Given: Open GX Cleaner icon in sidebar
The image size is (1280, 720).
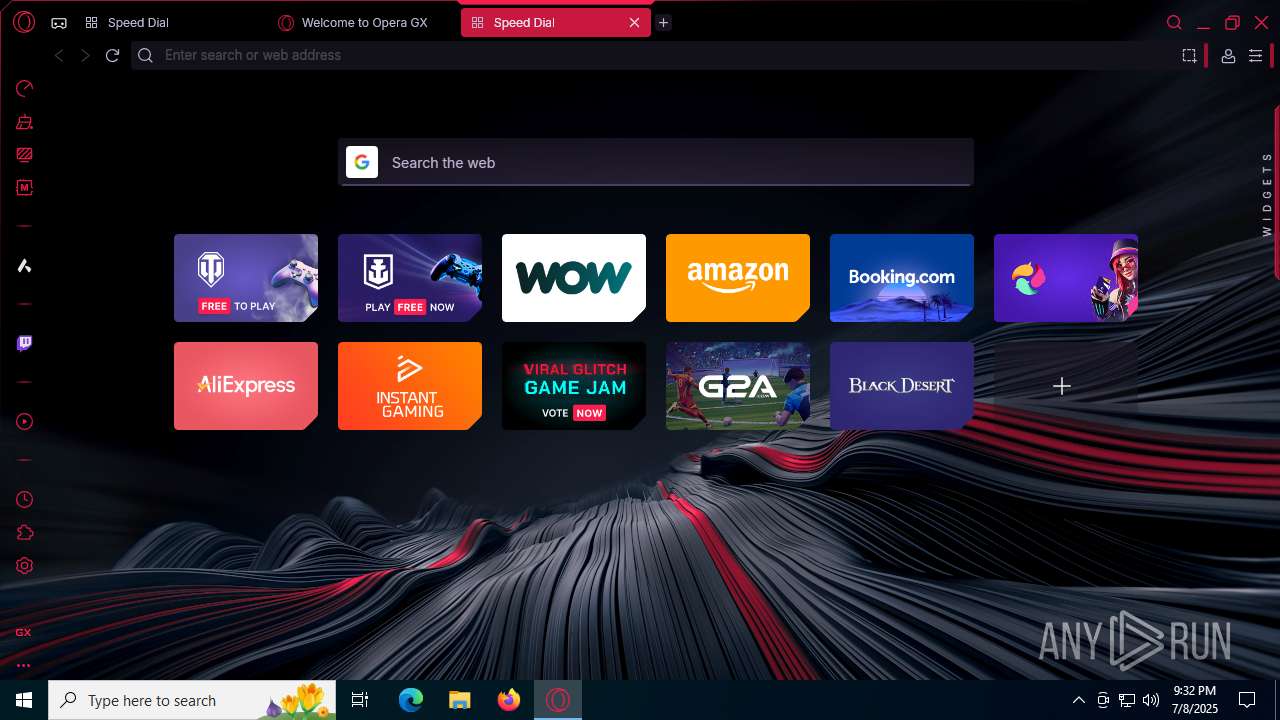Looking at the screenshot, I should click(x=24, y=122).
